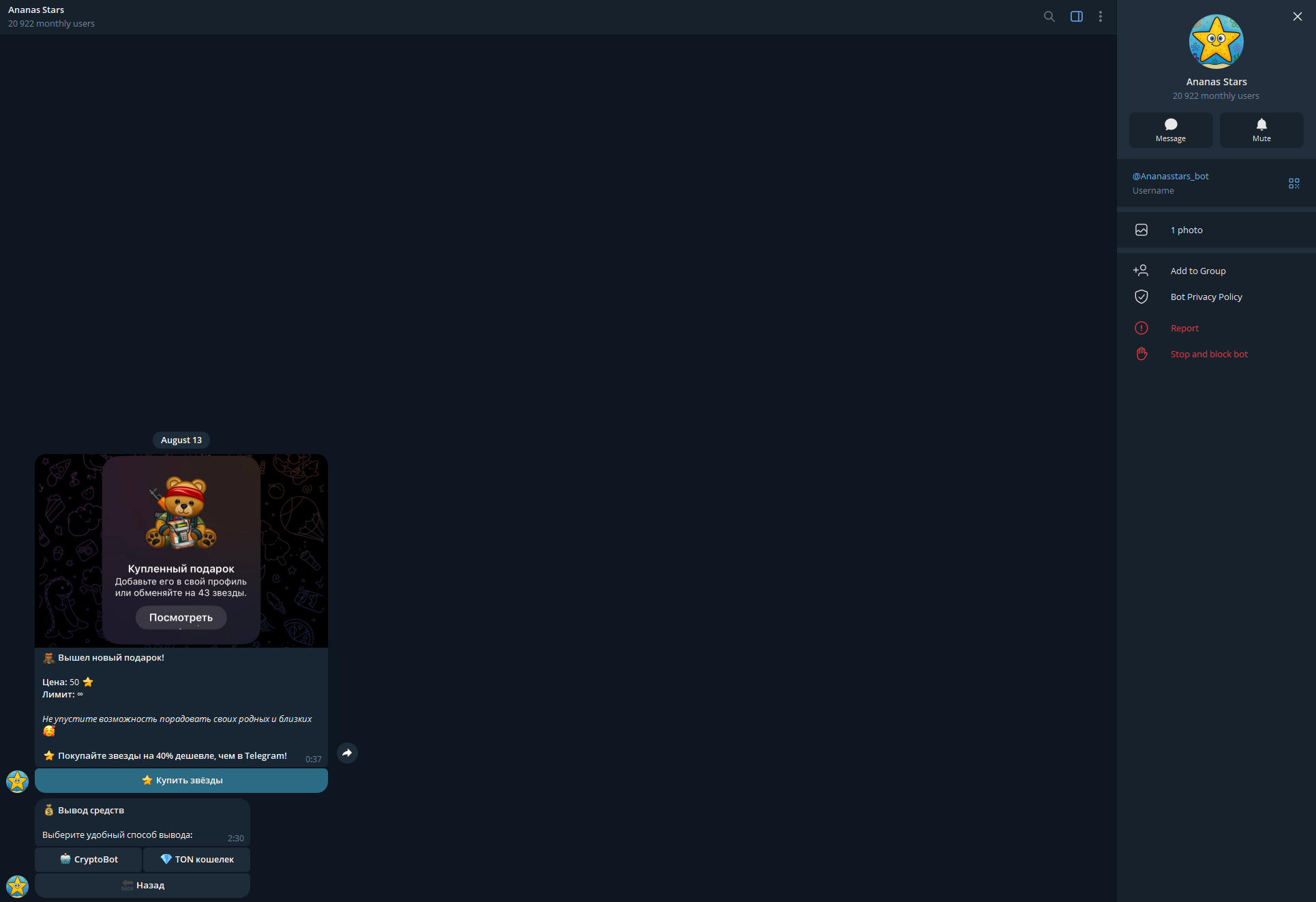Click the Купить звёзды button
The width and height of the screenshot is (1316, 902).
[x=181, y=781]
